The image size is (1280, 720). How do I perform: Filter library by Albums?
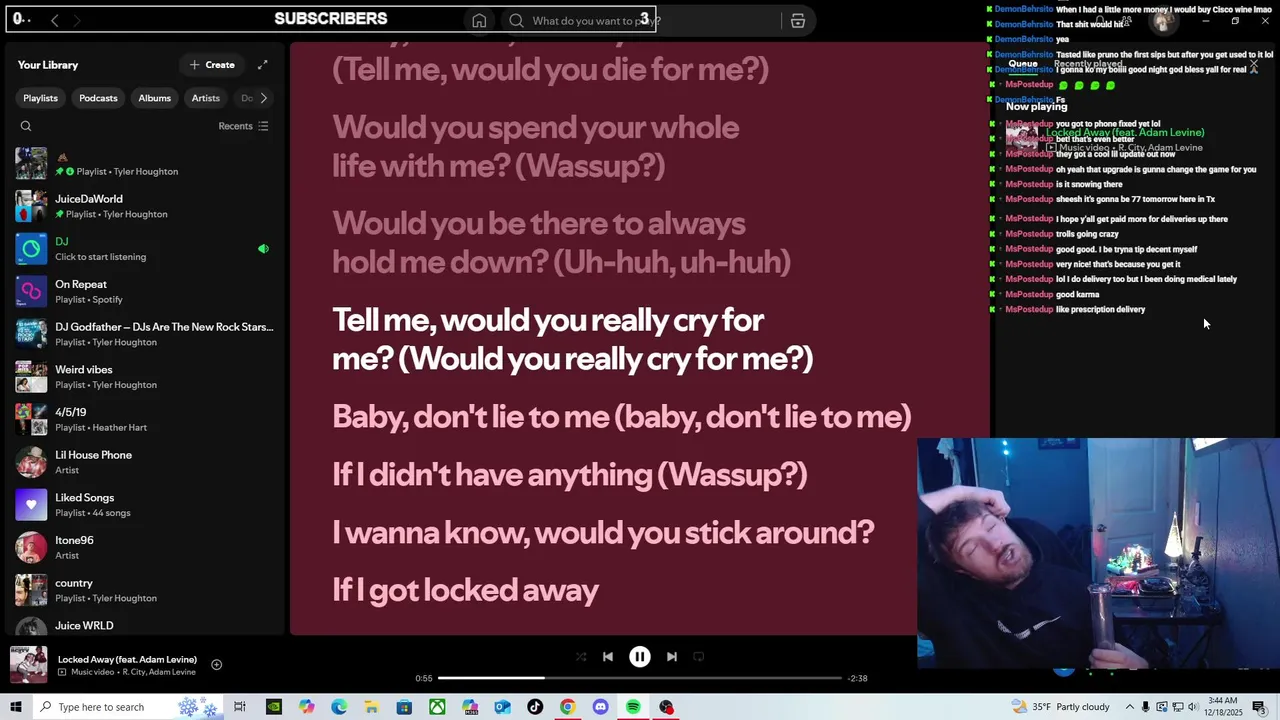point(154,98)
